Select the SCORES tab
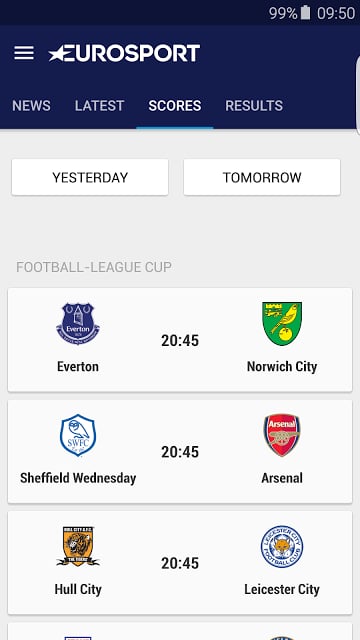This screenshot has width=360, height=640. coord(175,106)
